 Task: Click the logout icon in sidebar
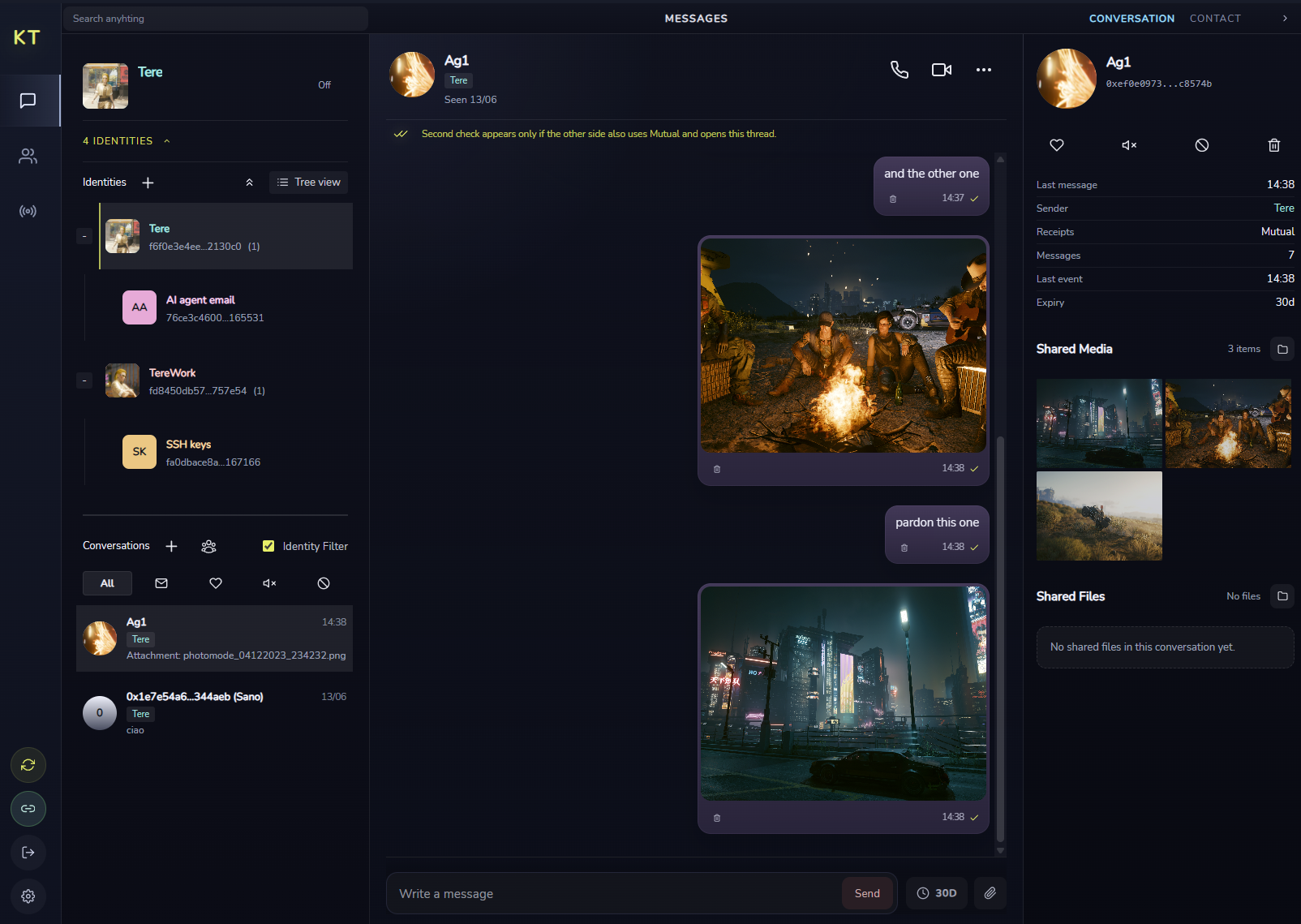28,853
